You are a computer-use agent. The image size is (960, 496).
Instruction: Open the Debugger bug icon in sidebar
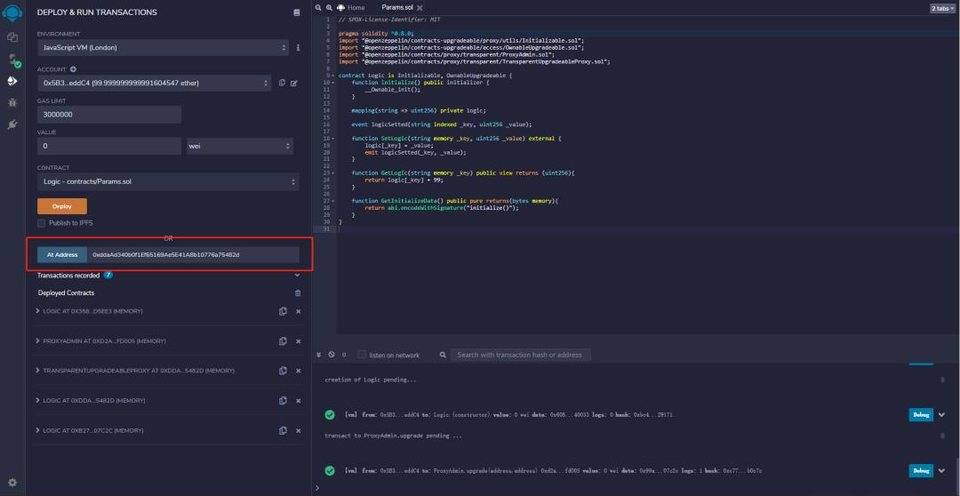[13, 102]
